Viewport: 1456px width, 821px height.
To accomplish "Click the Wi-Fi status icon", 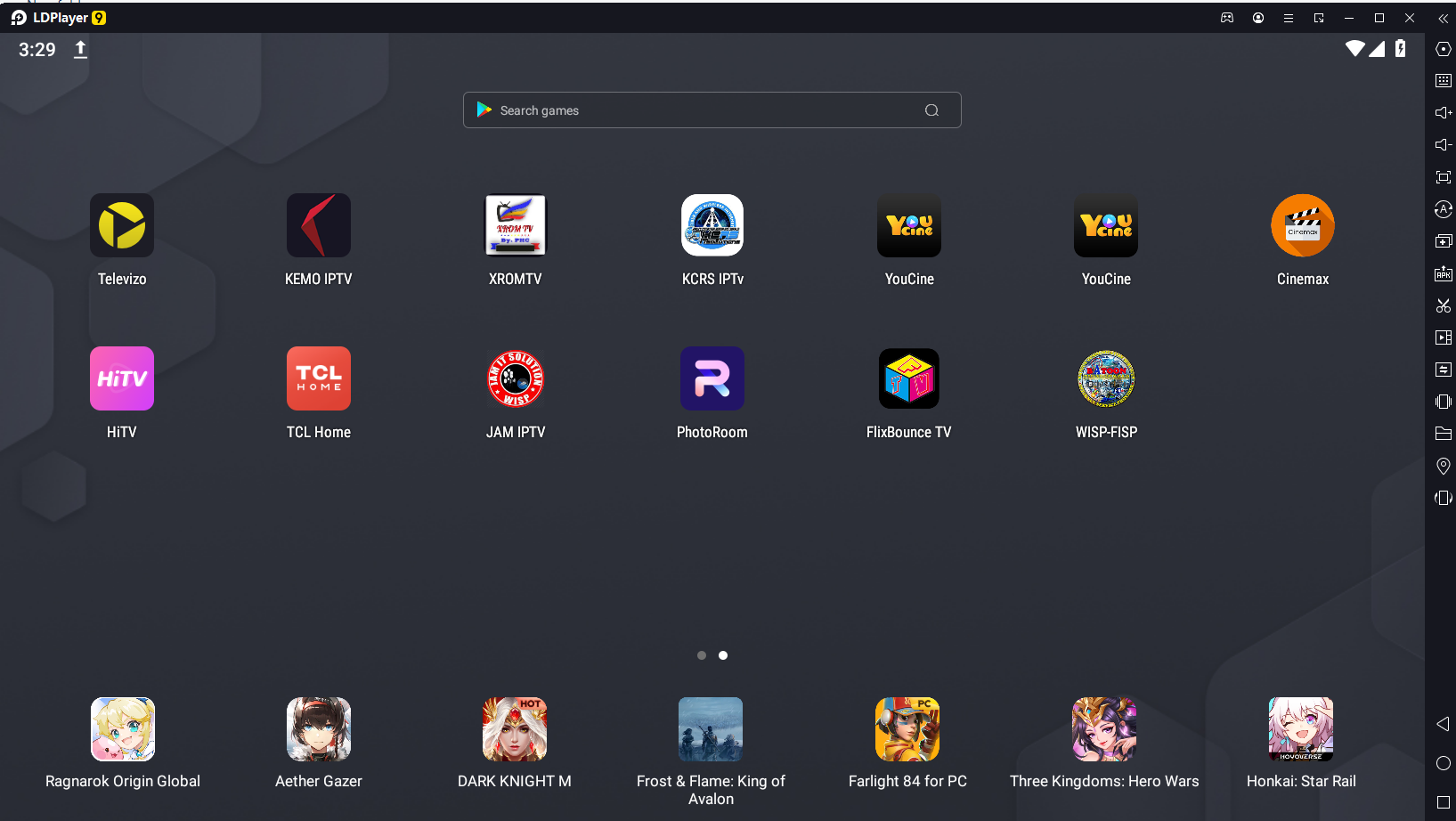I will [1354, 48].
